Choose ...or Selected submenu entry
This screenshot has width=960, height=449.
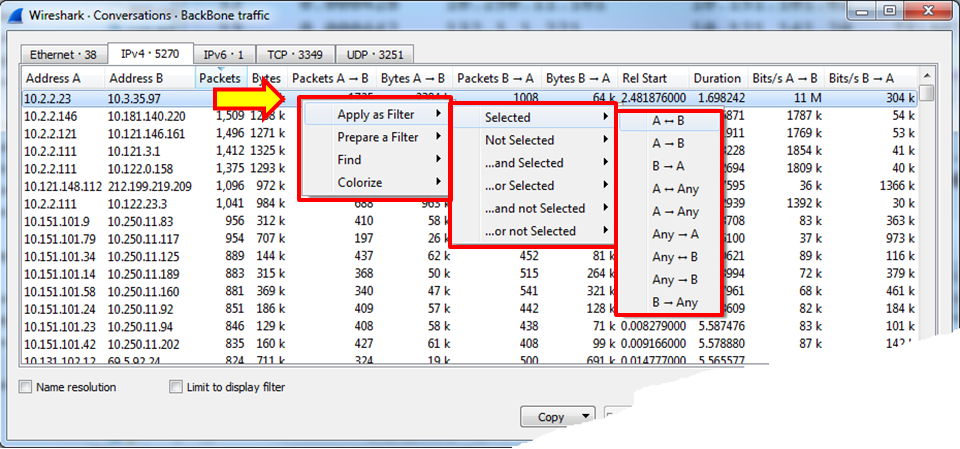(x=533, y=186)
